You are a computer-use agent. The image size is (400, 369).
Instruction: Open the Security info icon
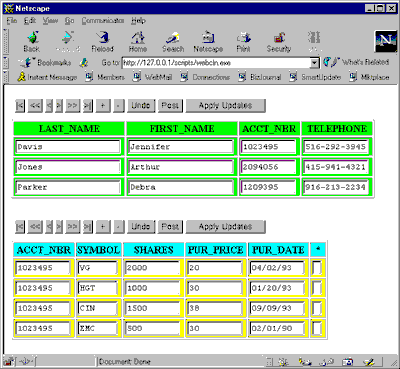click(x=279, y=41)
